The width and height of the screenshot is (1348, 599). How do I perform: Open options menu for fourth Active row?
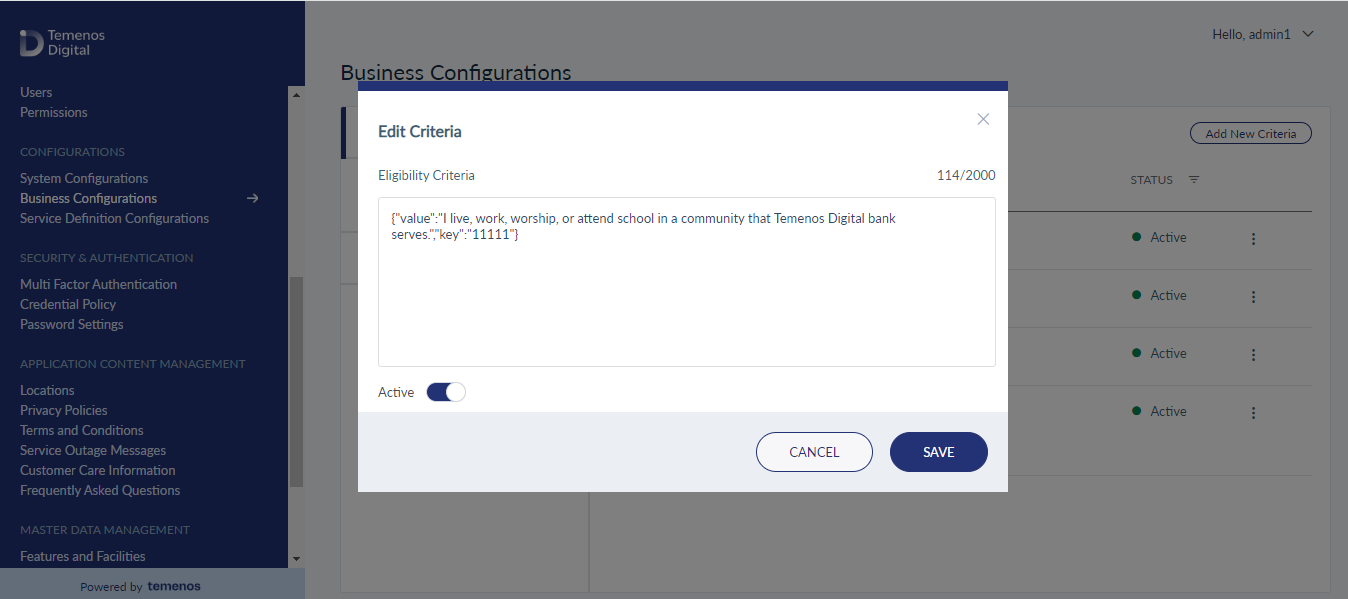pos(1253,413)
